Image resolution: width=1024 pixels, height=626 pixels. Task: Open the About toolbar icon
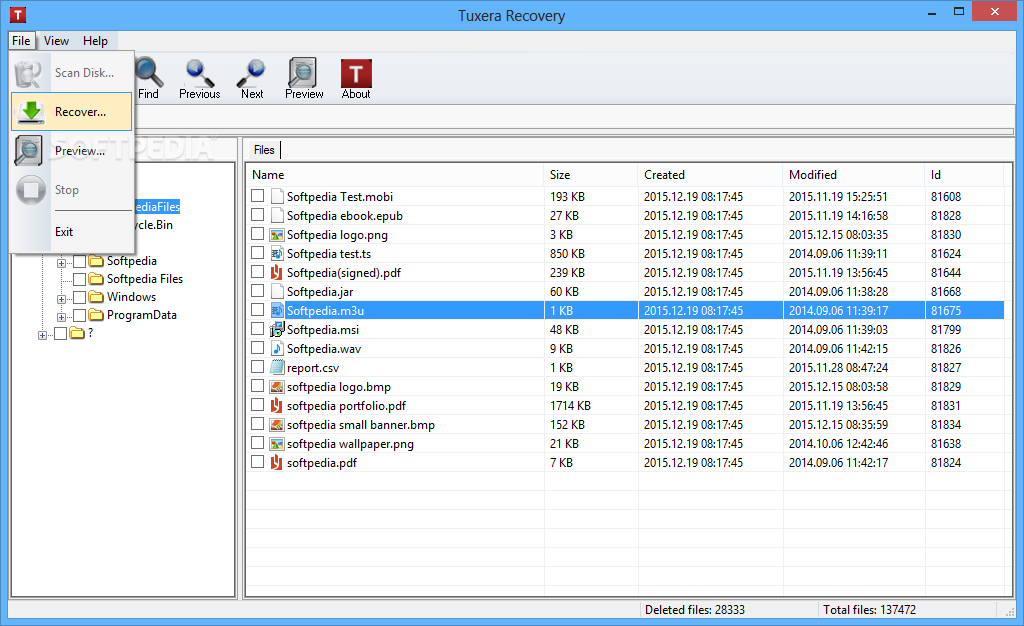coord(356,73)
